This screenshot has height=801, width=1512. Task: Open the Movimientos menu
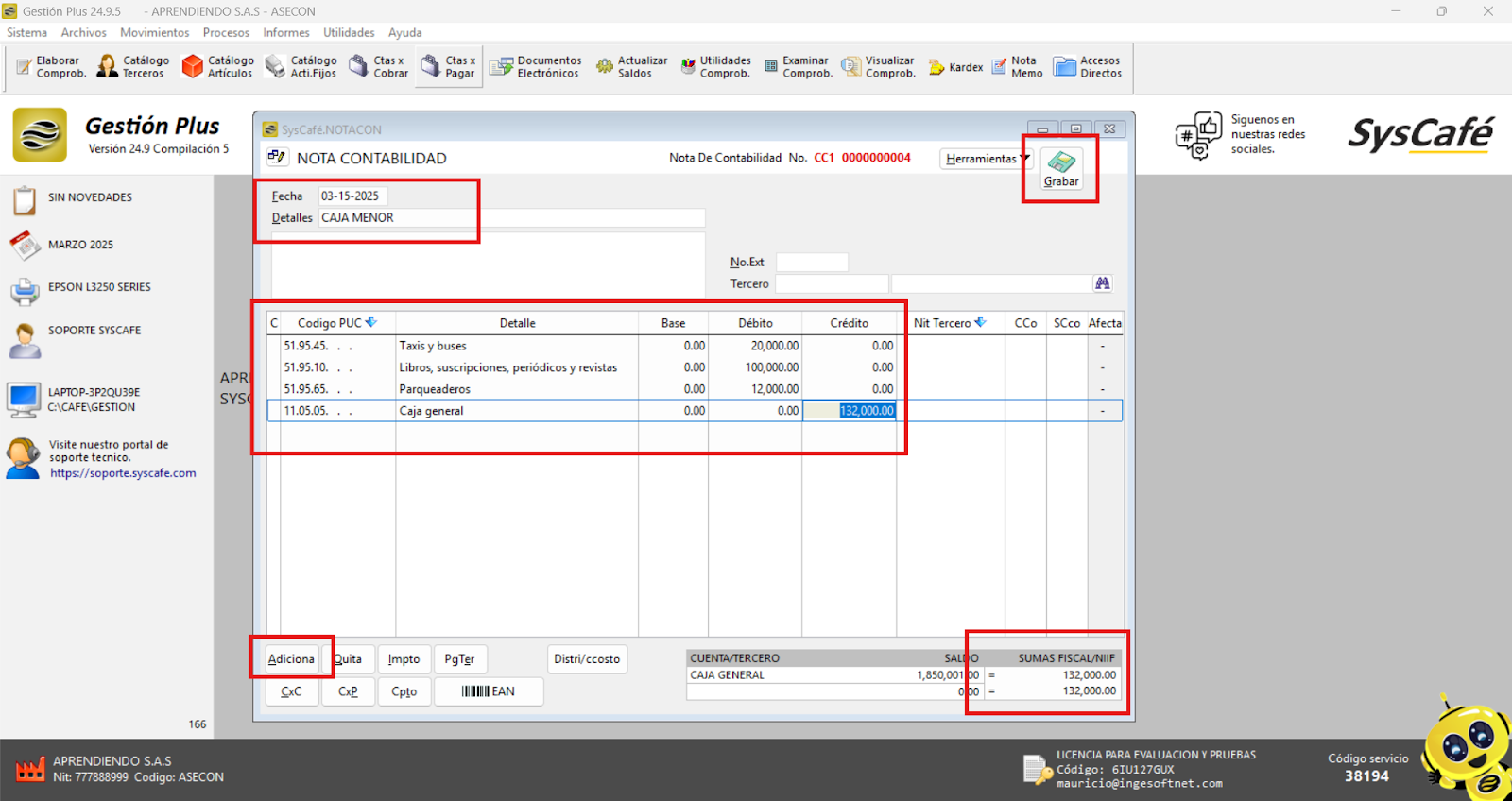coord(154,32)
